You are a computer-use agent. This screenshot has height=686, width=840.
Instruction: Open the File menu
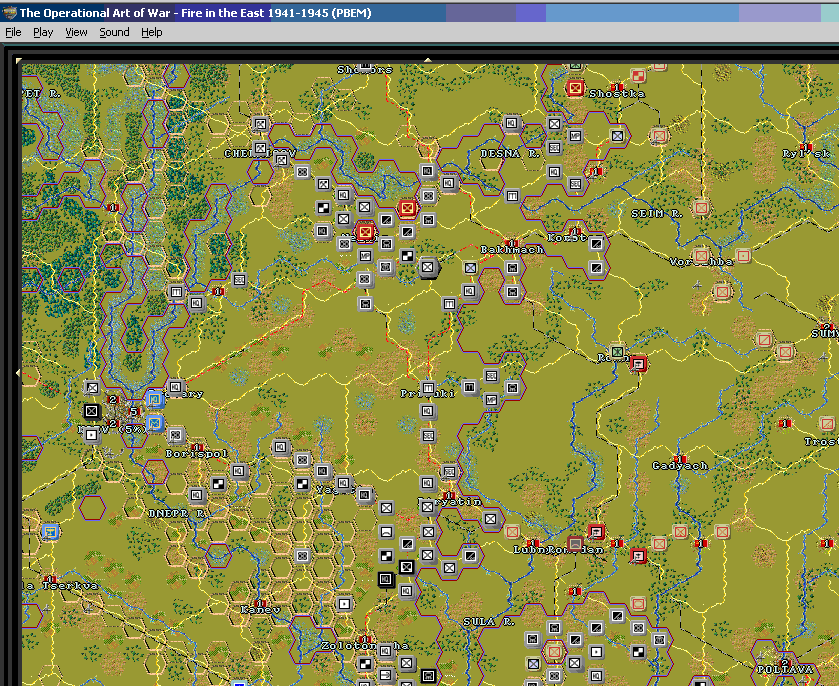(x=13, y=32)
